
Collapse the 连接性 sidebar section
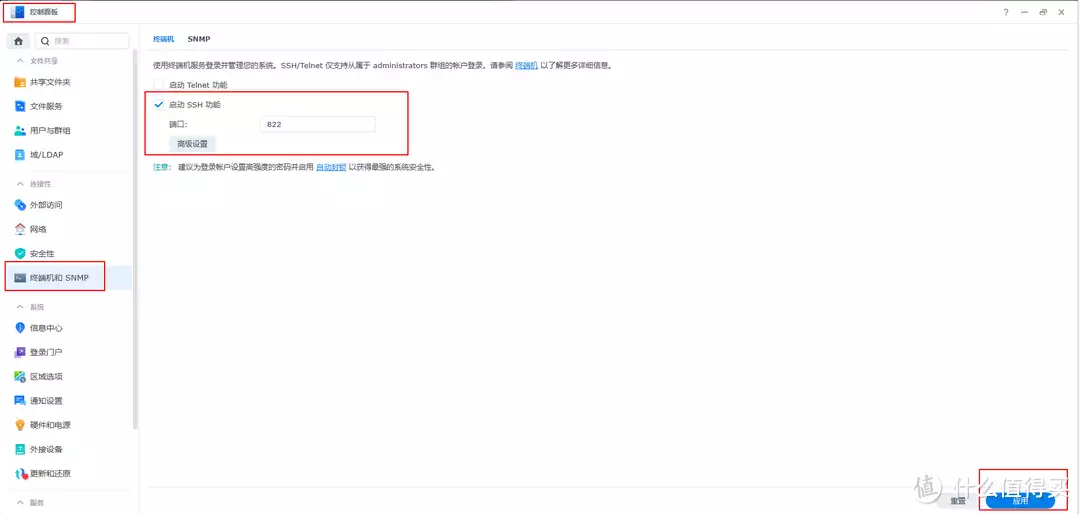20,184
